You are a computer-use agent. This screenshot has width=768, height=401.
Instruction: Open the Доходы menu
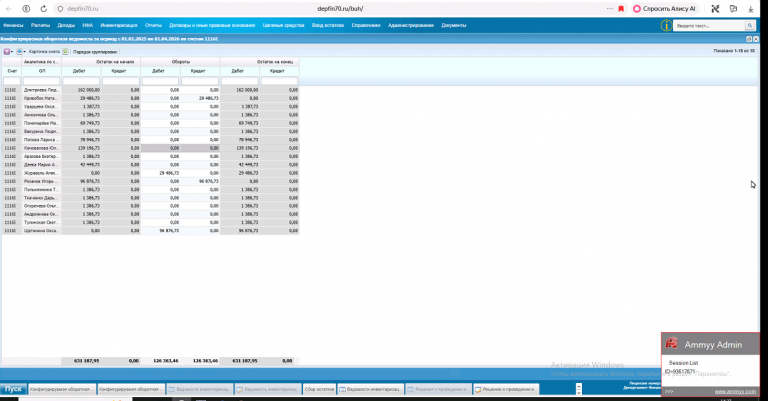tap(66, 25)
